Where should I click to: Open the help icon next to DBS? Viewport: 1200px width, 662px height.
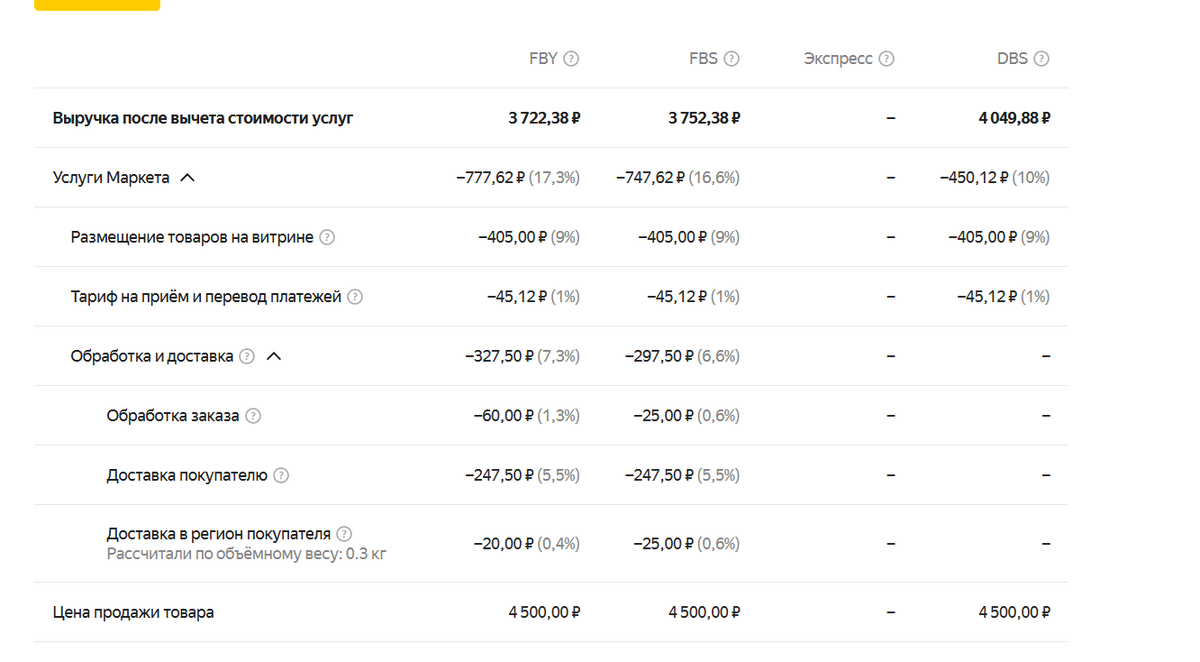[1041, 59]
